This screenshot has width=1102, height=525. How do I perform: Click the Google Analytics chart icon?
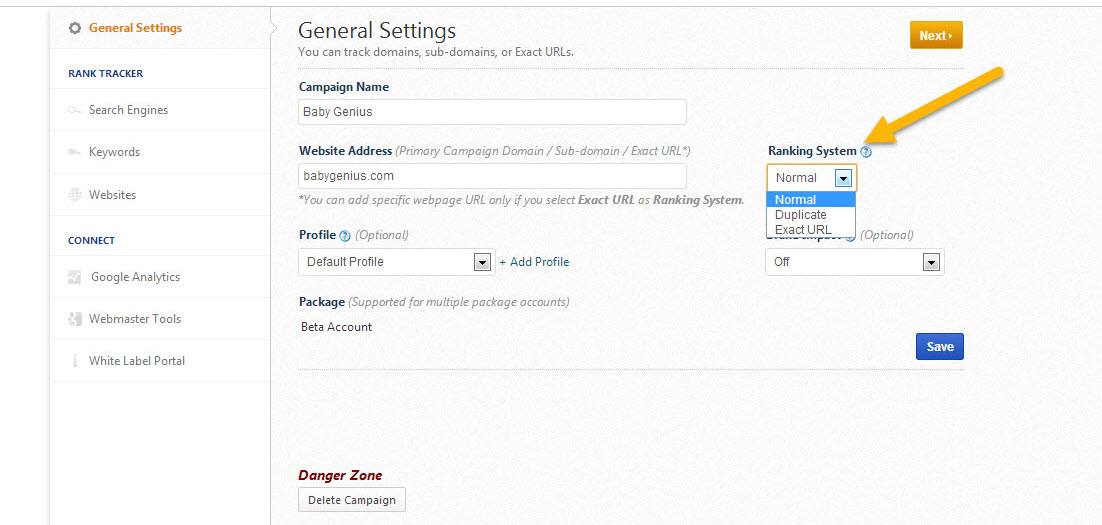[x=74, y=277]
